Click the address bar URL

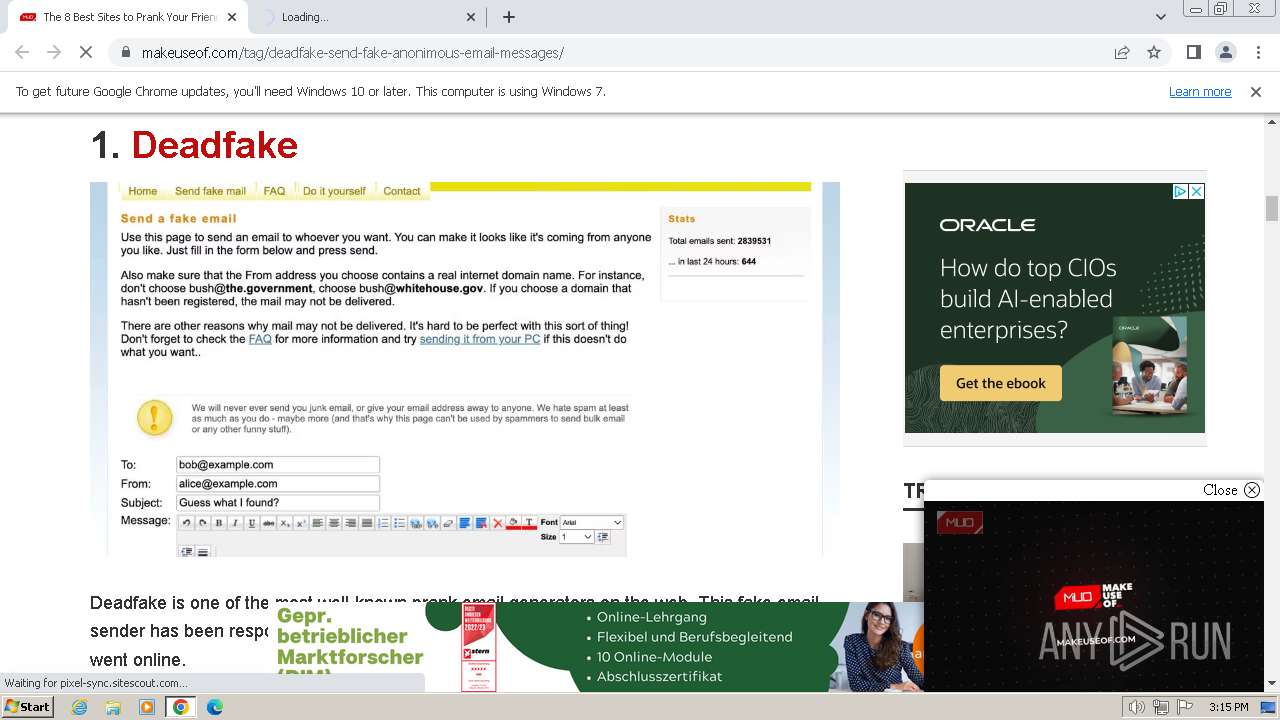point(352,53)
